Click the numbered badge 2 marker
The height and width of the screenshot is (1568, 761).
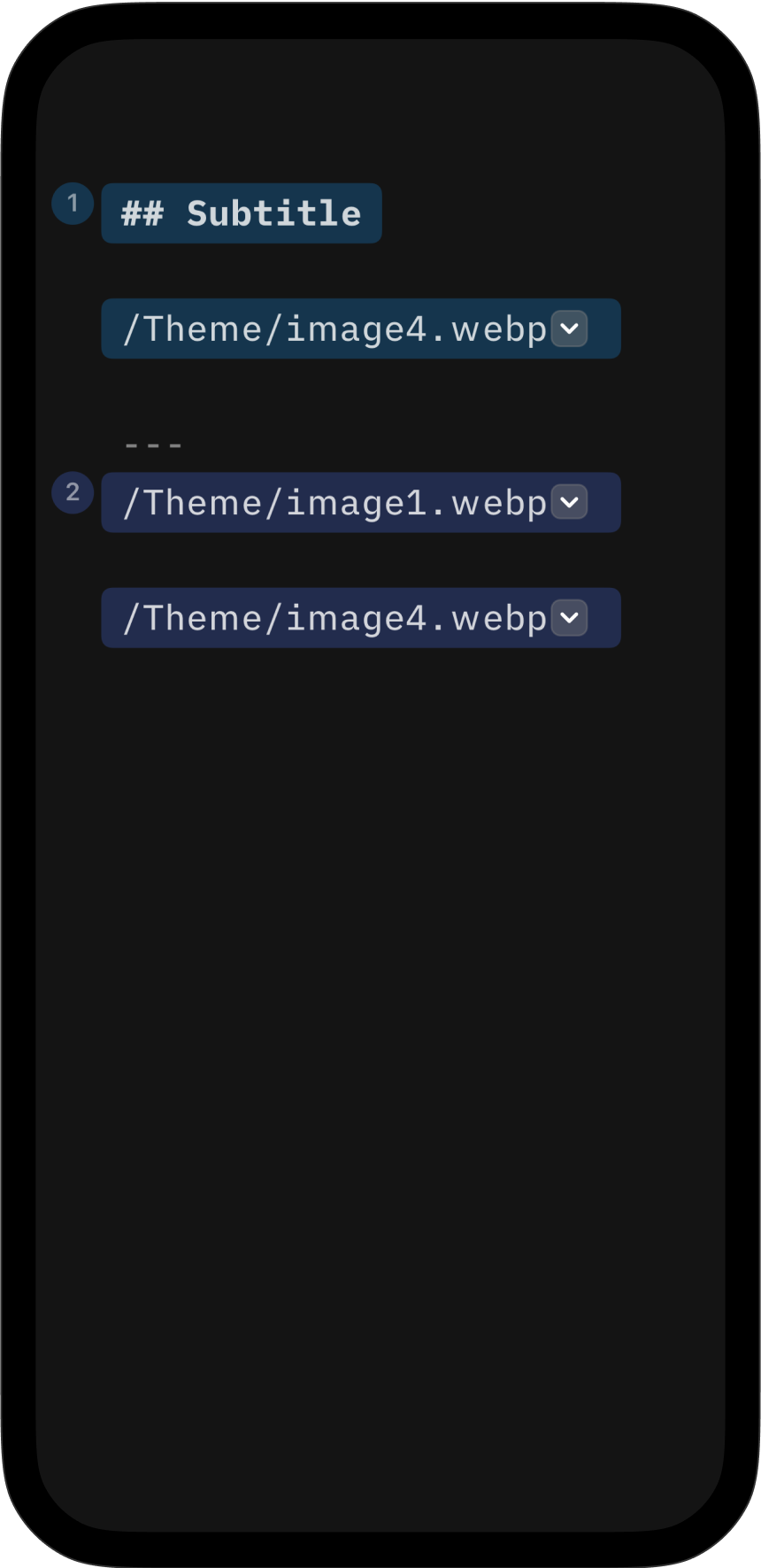(73, 493)
